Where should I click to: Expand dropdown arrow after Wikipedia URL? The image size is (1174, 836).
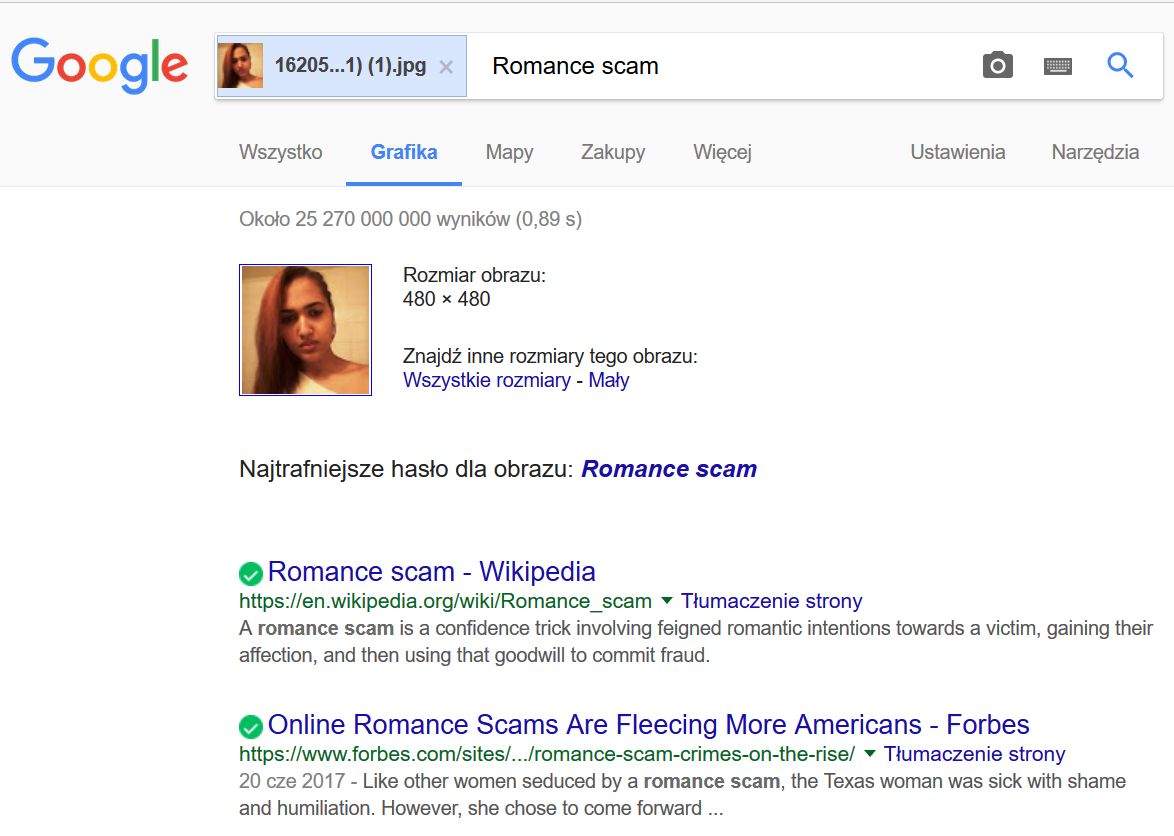666,601
